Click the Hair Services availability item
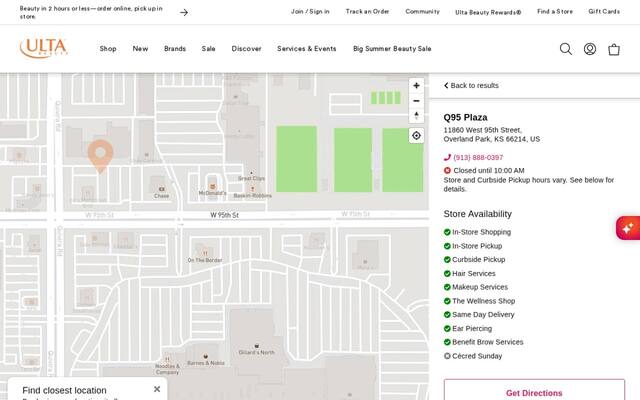 [470, 273]
